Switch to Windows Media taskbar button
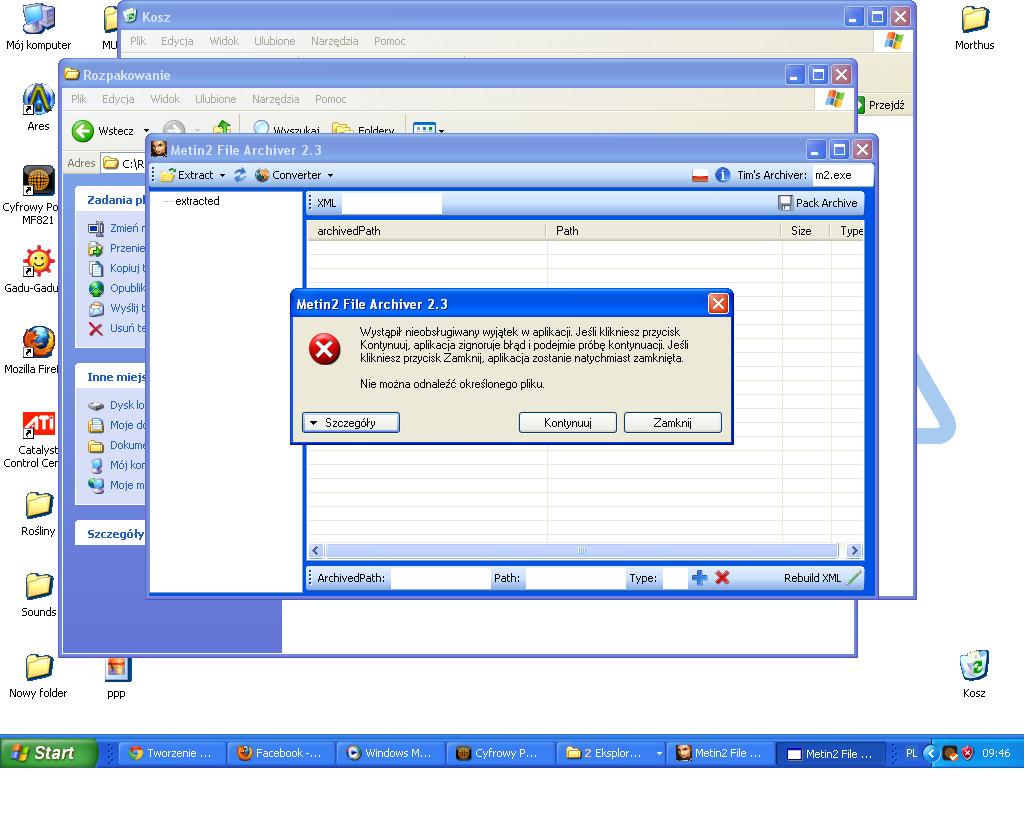The width and height of the screenshot is (1024, 815). point(391,753)
